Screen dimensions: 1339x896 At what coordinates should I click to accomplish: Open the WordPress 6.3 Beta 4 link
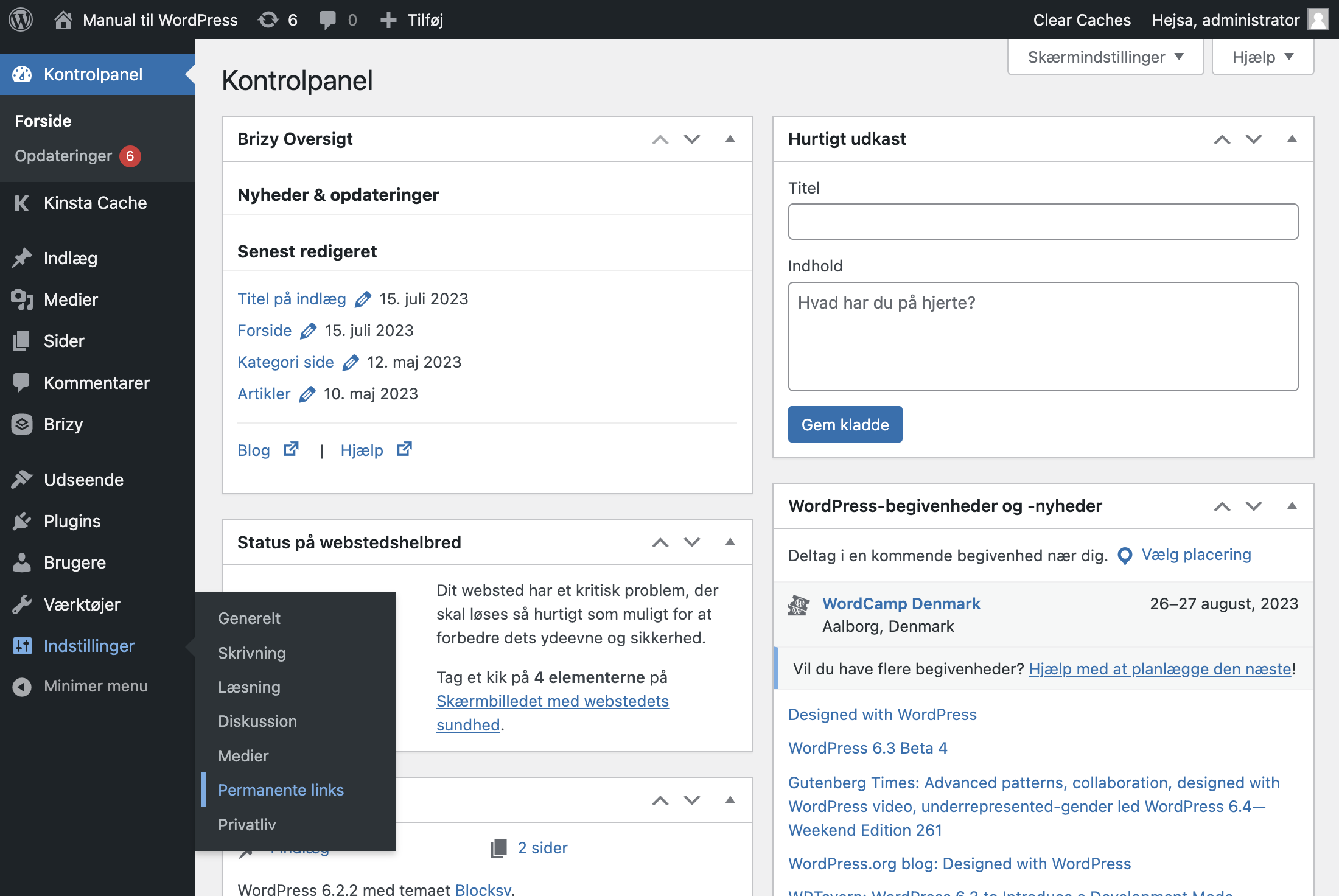867,747
